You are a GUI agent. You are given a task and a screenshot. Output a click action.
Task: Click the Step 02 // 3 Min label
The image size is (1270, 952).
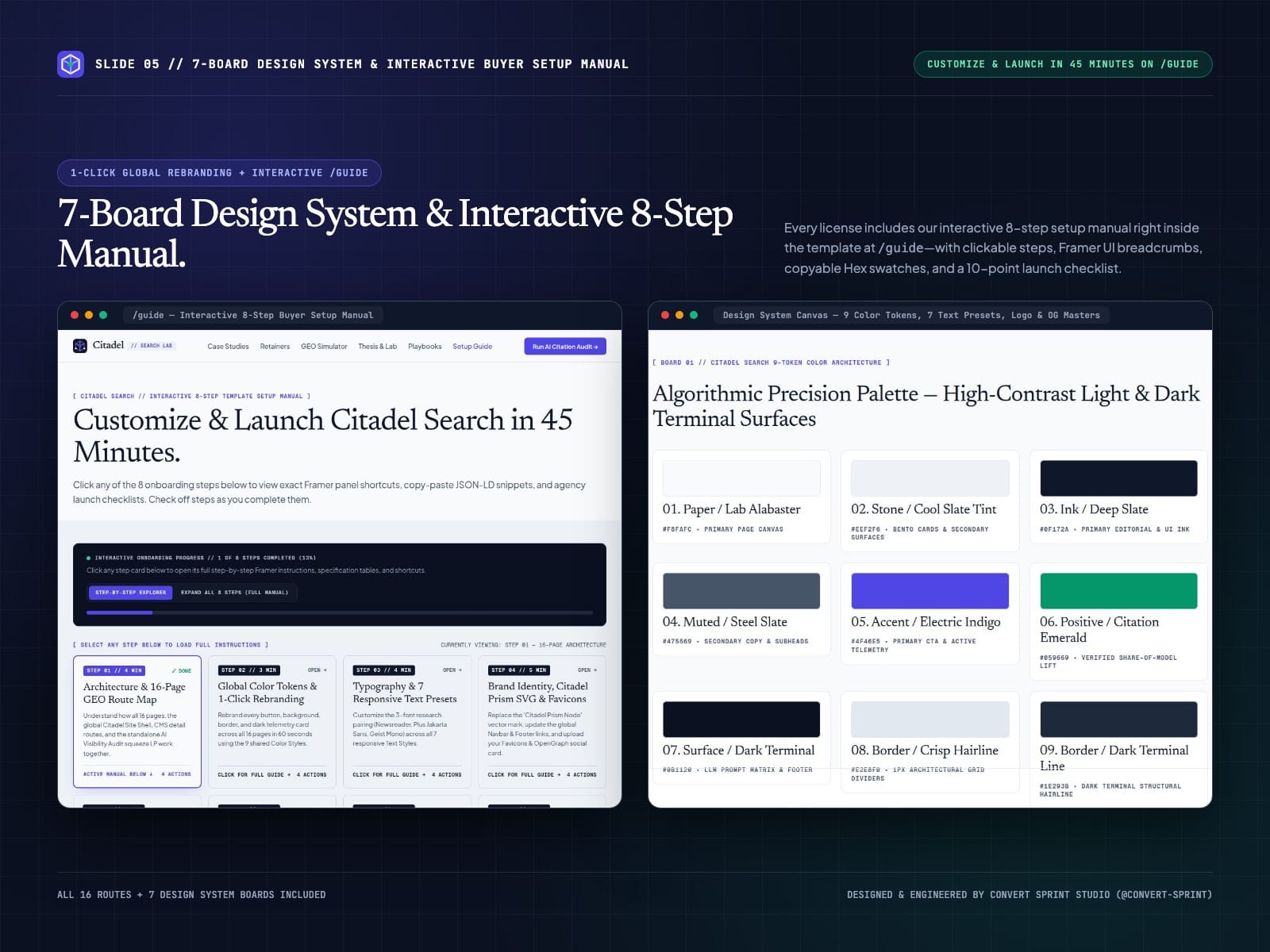(248, 670)
